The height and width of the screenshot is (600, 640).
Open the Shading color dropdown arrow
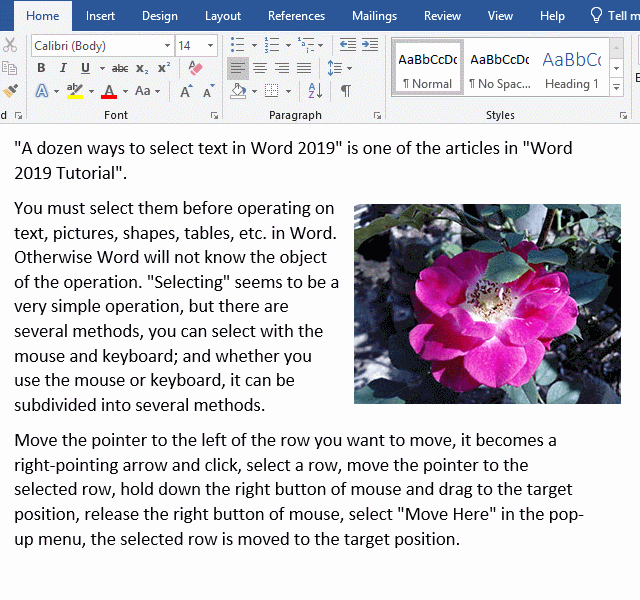254,91
